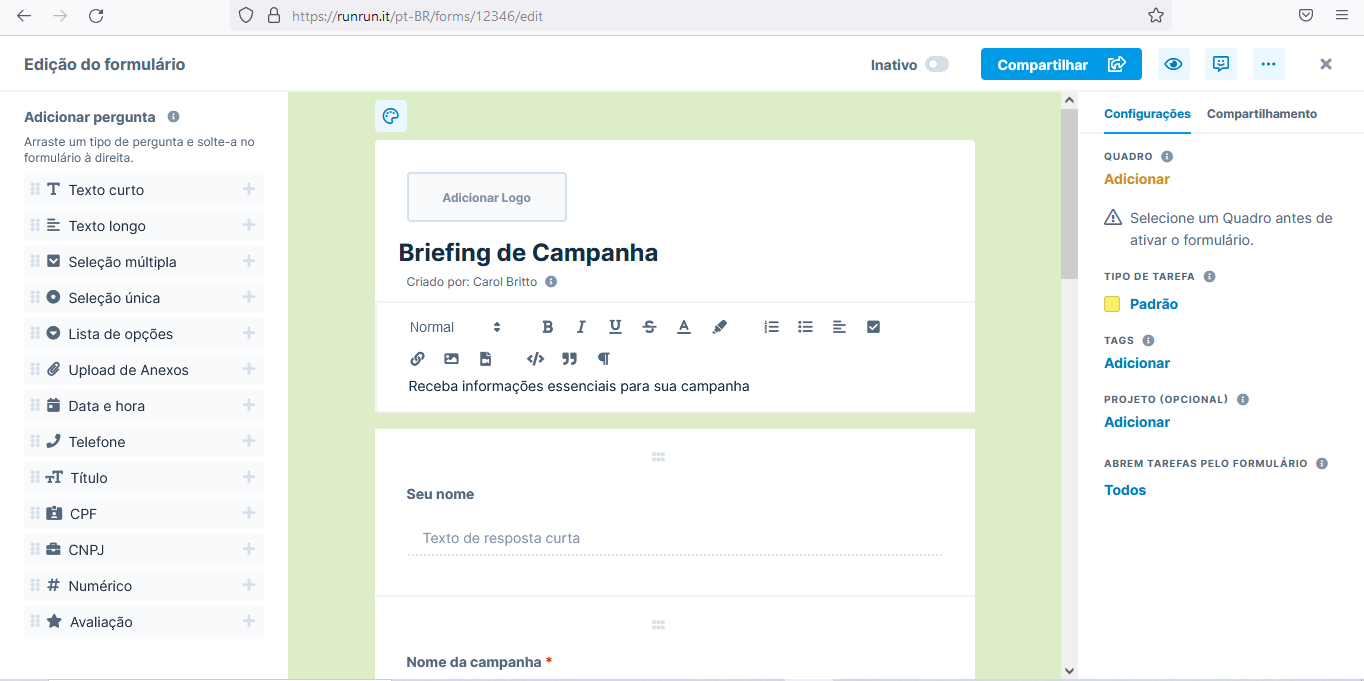Open the feedback chat icon in header
Image resolution: width=1364 pixels, height=681 pixels.
1221,64
